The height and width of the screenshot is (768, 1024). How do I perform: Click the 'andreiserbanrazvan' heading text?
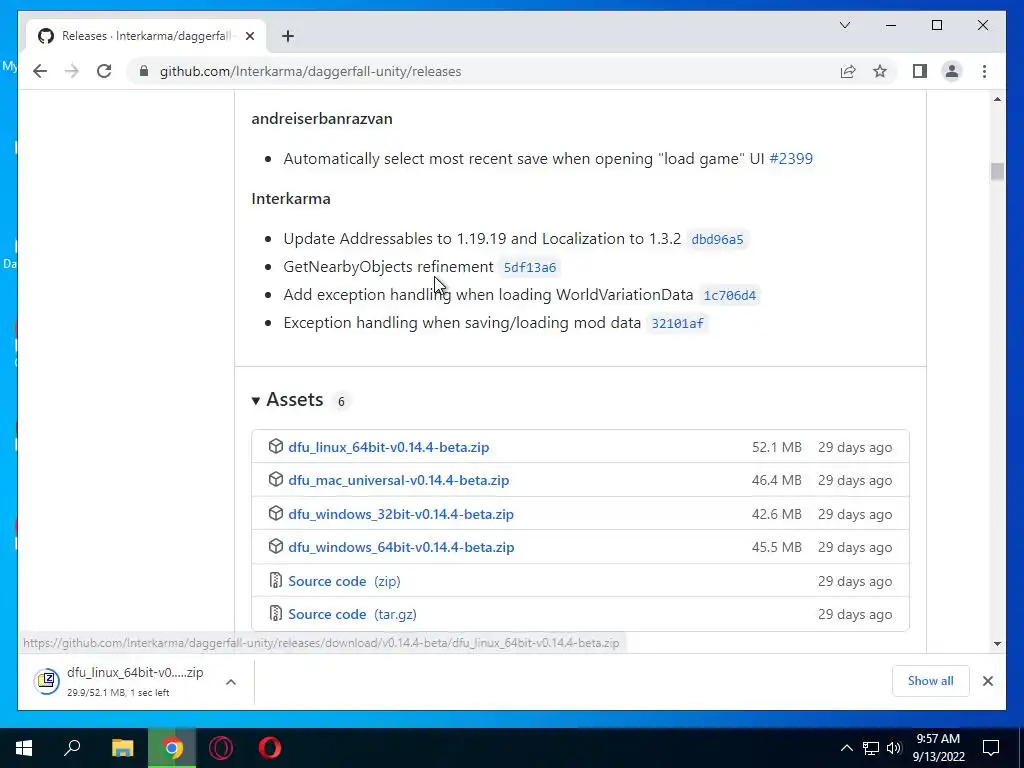click(322, 119)
